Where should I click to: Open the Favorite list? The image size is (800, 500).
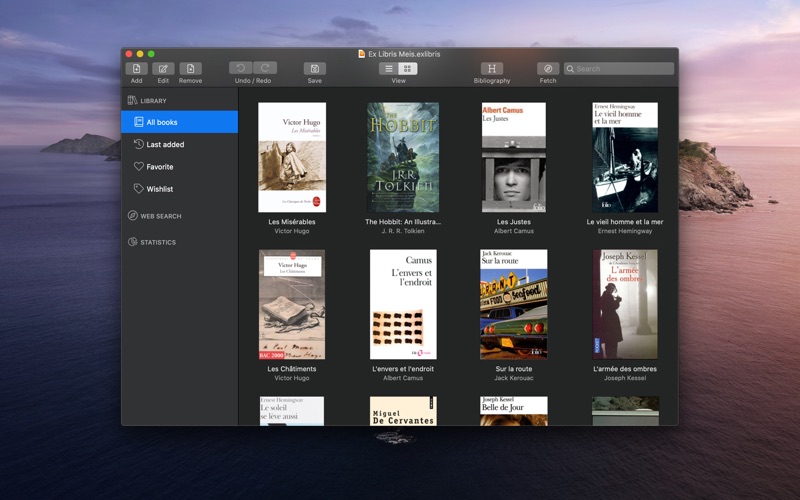click(180, 167)
